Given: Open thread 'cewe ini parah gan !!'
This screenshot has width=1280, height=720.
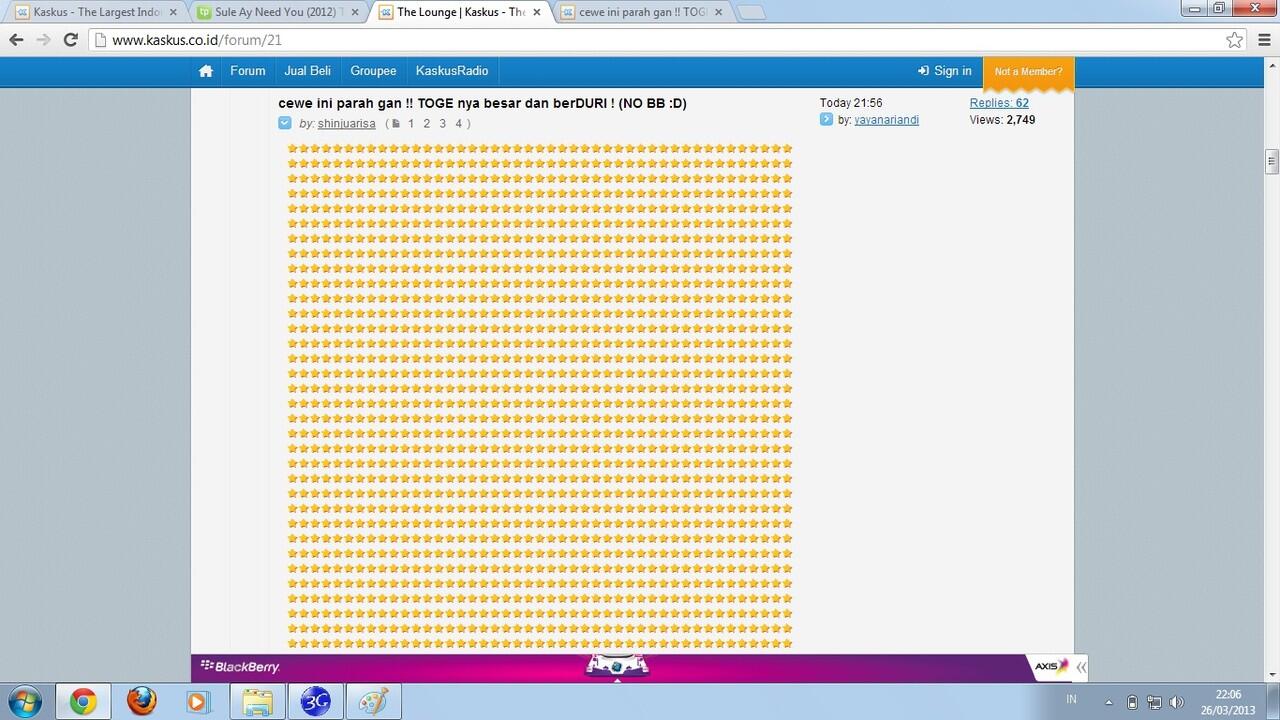Looking at the screenshot, I should [482, 103].
